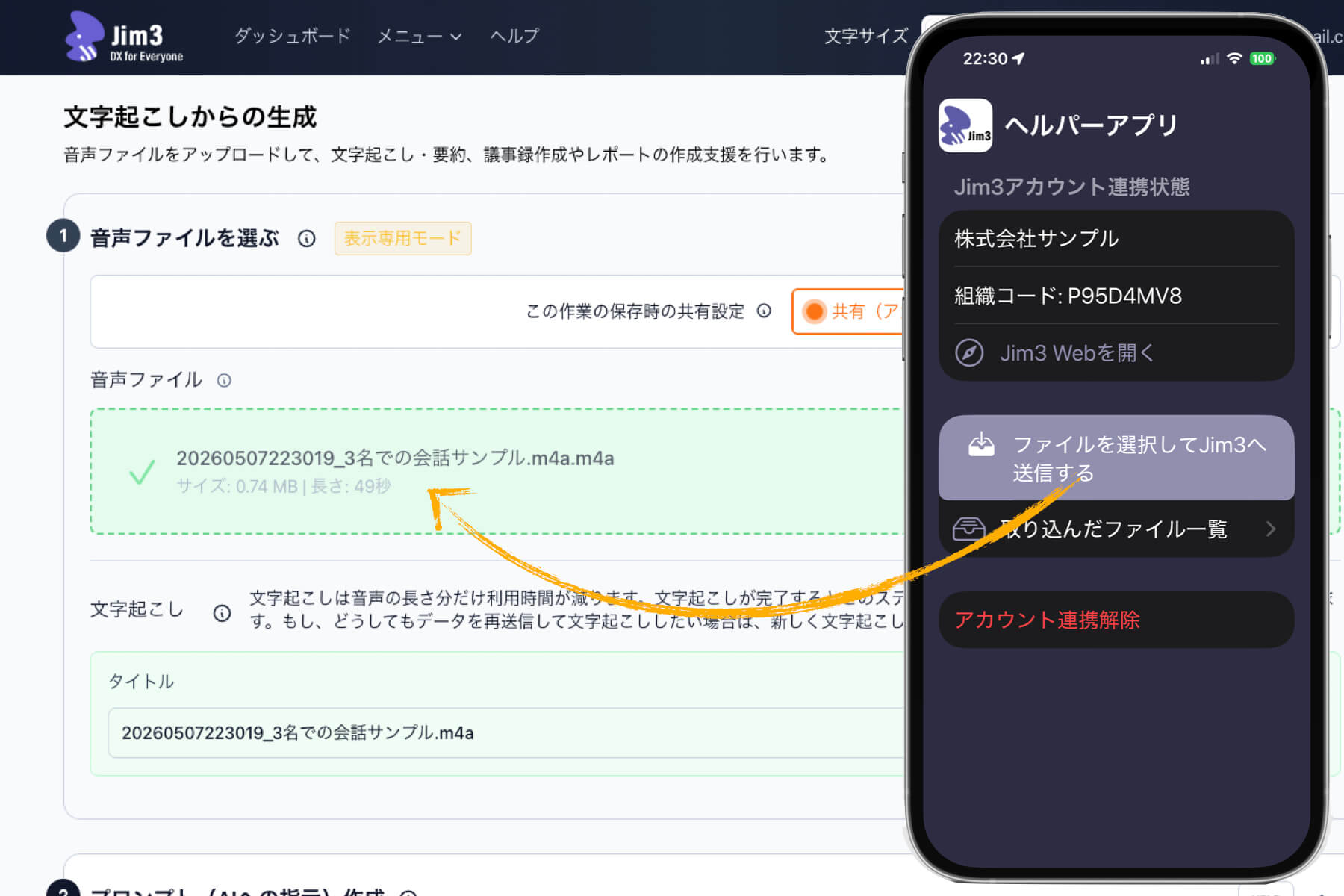Viewport: 1344px width, 896px height.
Task: Click the Jim3 logo in the header
Action: pyautogui.click(x=124, y=37)
